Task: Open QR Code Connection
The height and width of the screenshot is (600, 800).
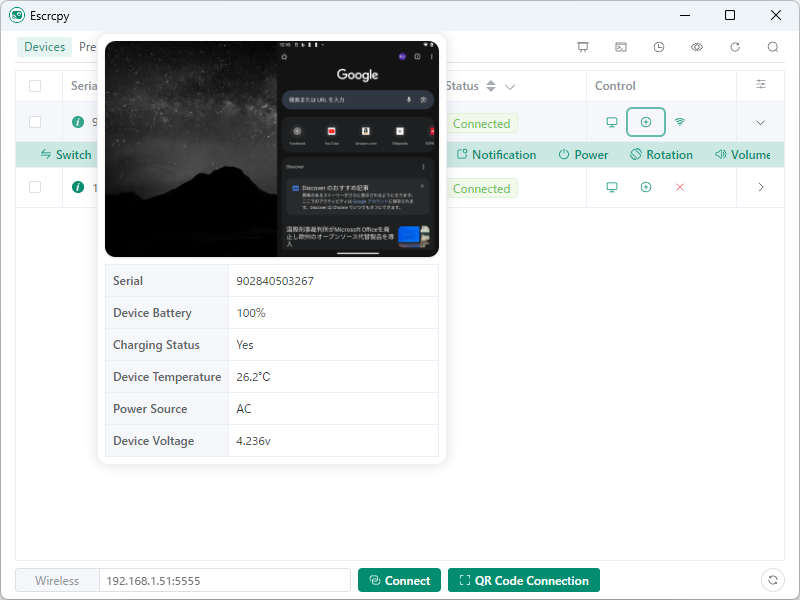Action: coord(523,581)
